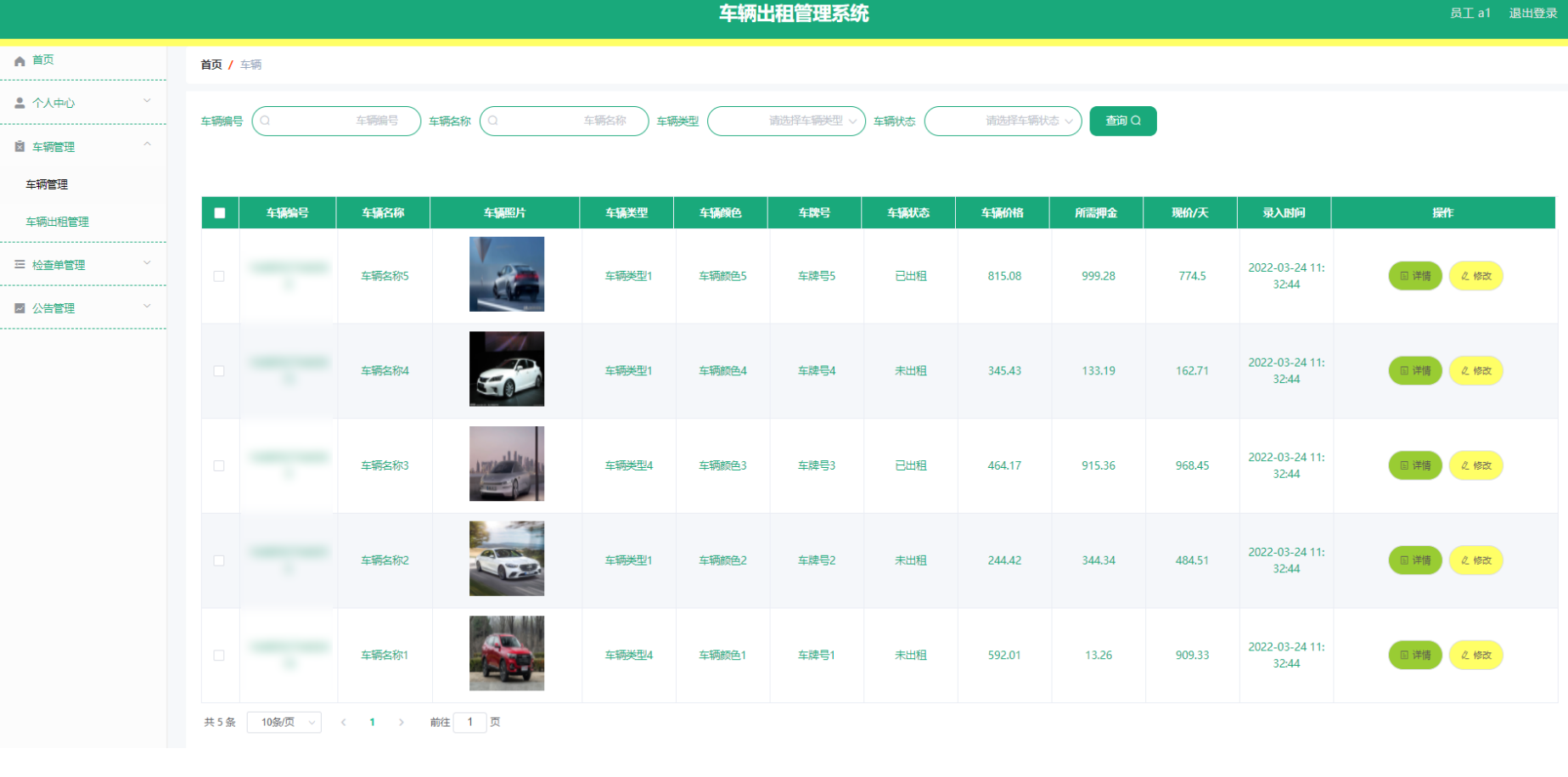Click the next page arrow
The width and height of the screenshot is (1568, 777).
pos(401,723)
